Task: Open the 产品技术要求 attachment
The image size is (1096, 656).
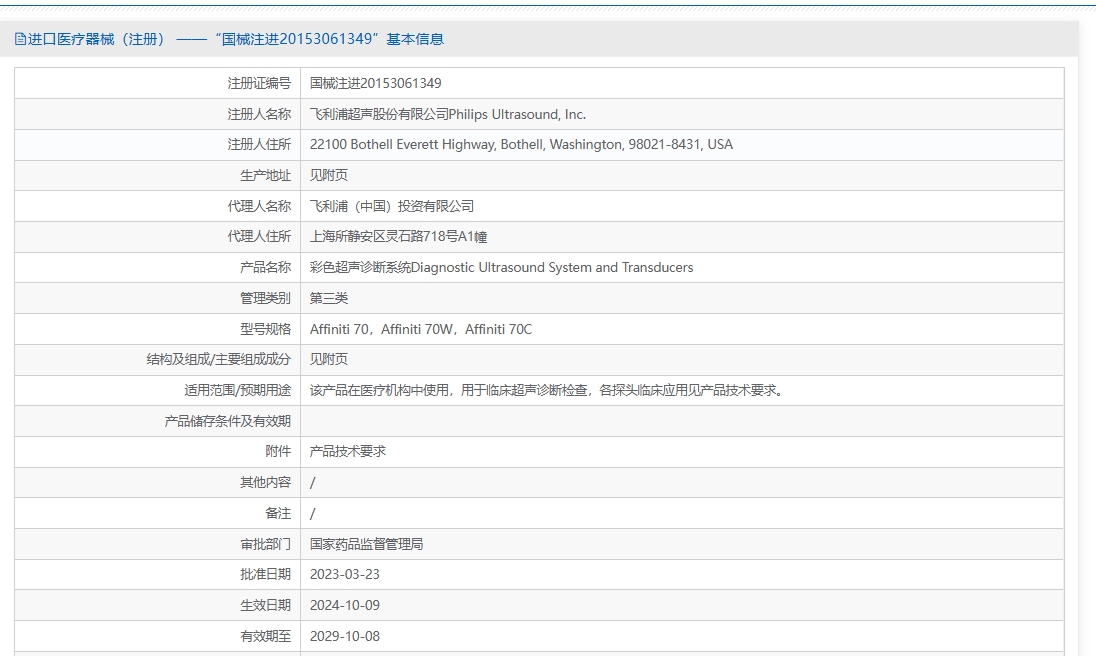Action: (347, 451)
